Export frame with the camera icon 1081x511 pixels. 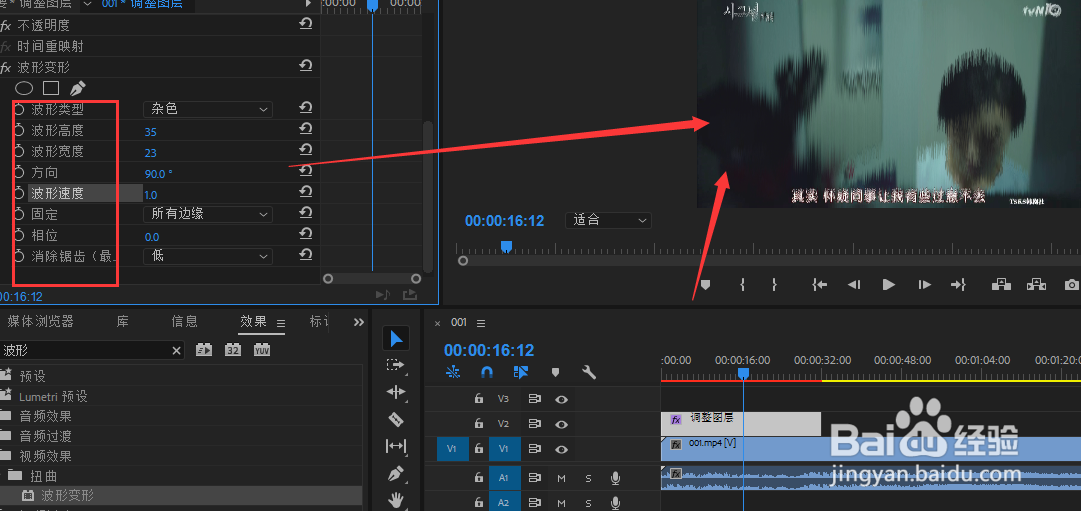[1071, 284]
